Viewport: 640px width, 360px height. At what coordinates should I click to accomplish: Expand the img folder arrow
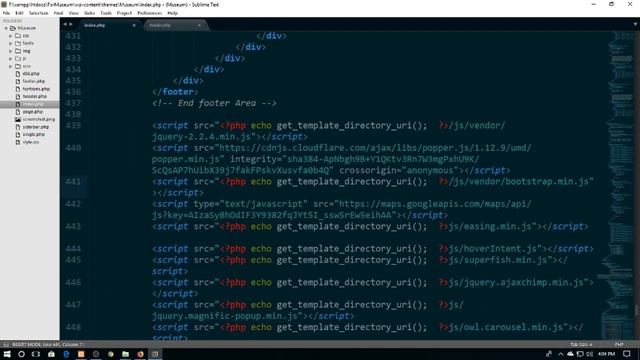(x=11, y=51)
